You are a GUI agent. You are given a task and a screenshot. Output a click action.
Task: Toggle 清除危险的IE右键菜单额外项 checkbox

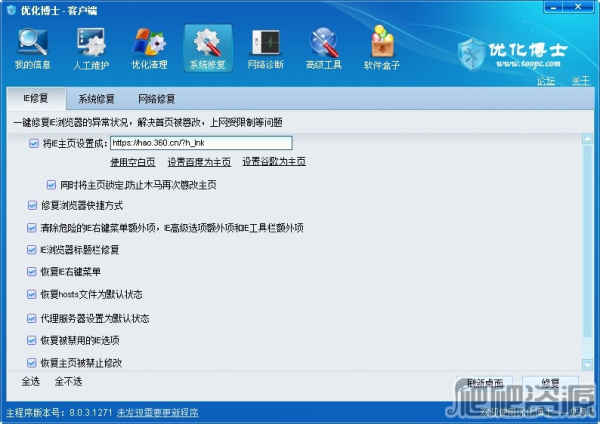coord(32,228)
